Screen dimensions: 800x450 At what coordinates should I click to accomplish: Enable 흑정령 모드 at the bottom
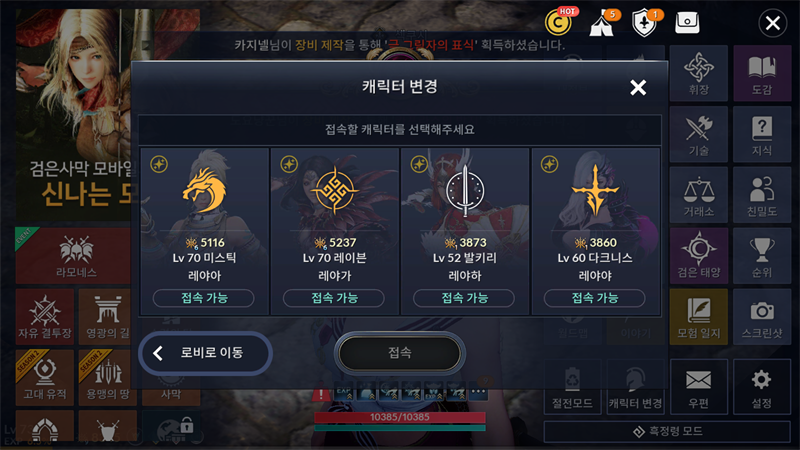point(667,432)
